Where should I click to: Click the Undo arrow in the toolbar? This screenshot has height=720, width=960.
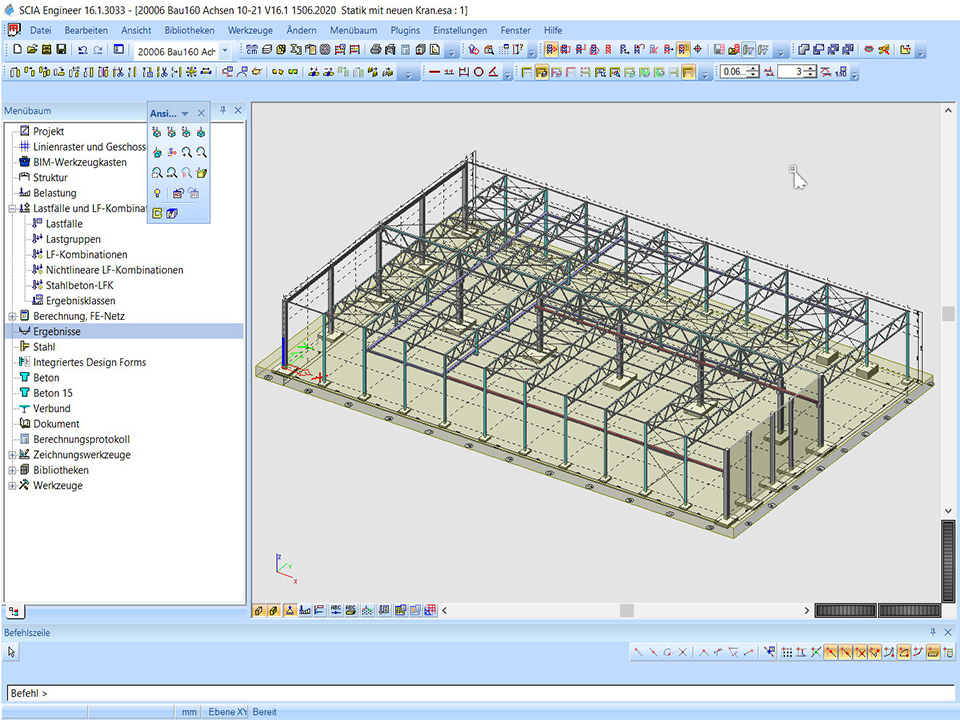82,50
